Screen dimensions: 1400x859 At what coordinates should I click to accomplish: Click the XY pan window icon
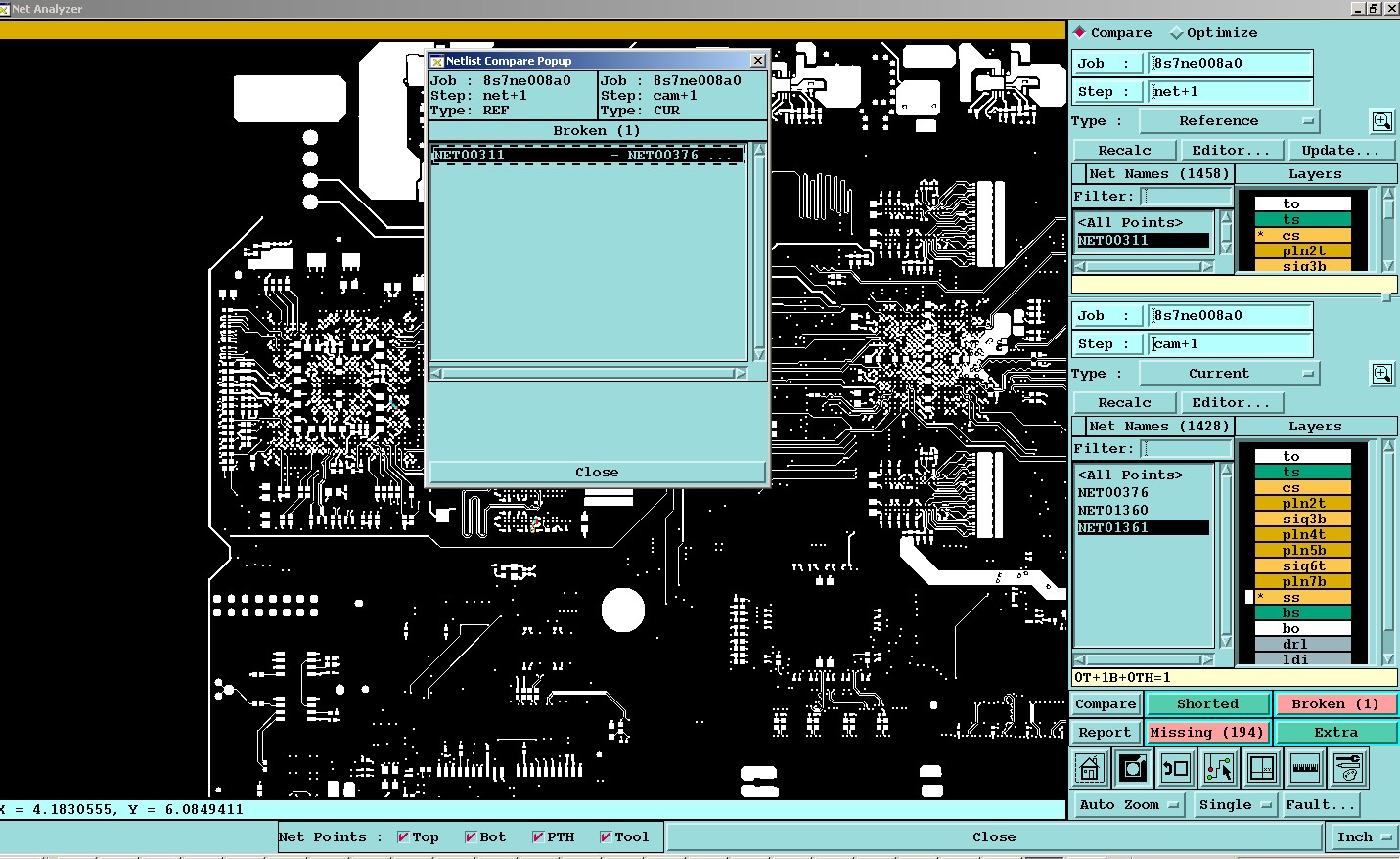(1262, 769)
